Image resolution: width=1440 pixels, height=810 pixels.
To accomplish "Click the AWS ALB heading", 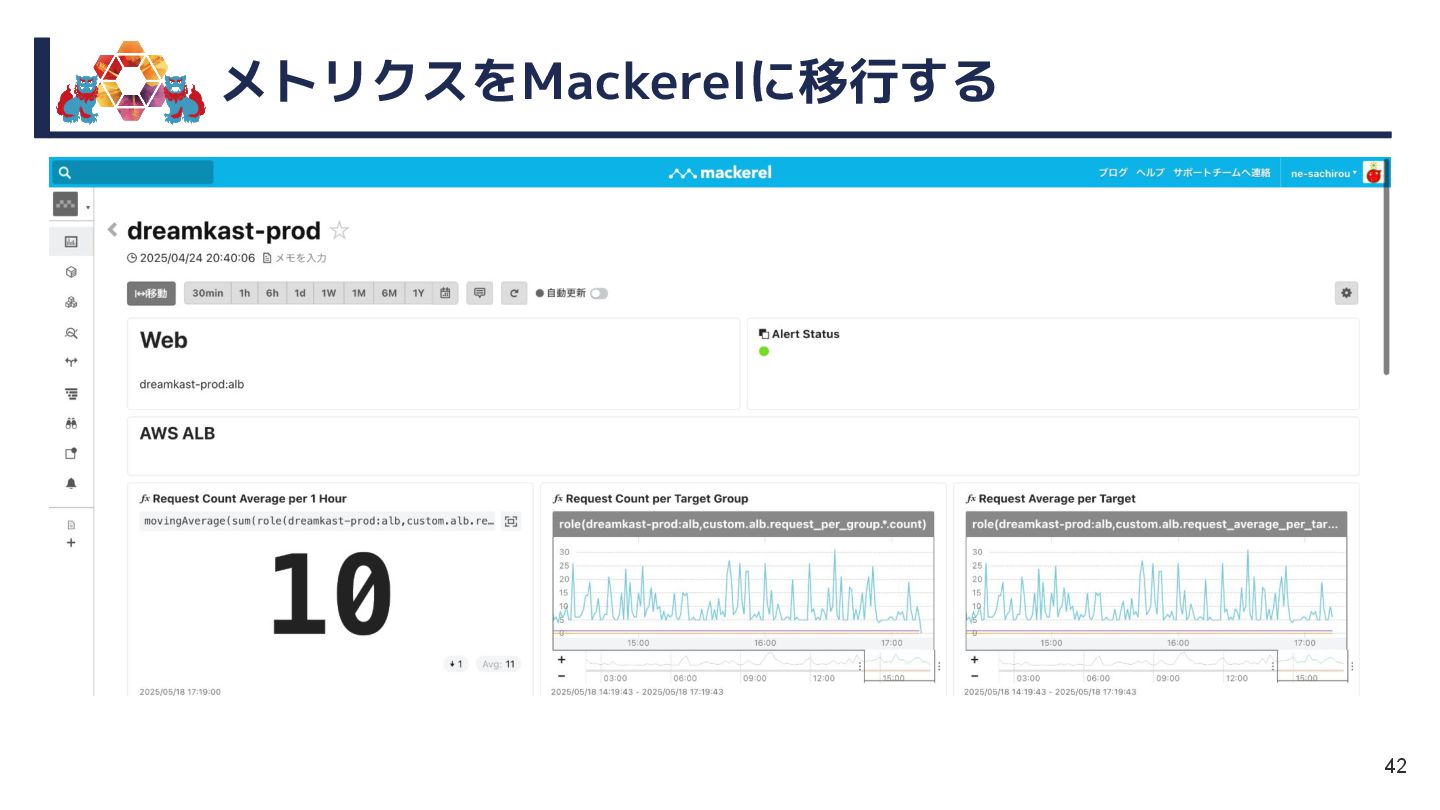I will click(x=177, y=434).
